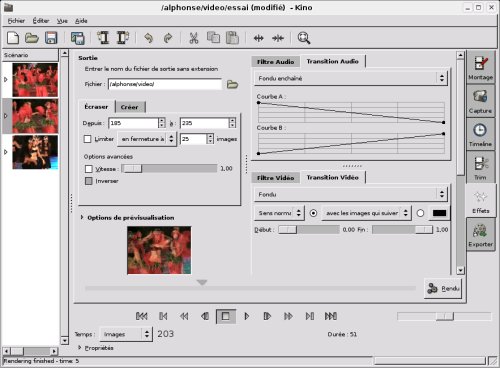Go to the start of the scene

click(x=163, y=316)
